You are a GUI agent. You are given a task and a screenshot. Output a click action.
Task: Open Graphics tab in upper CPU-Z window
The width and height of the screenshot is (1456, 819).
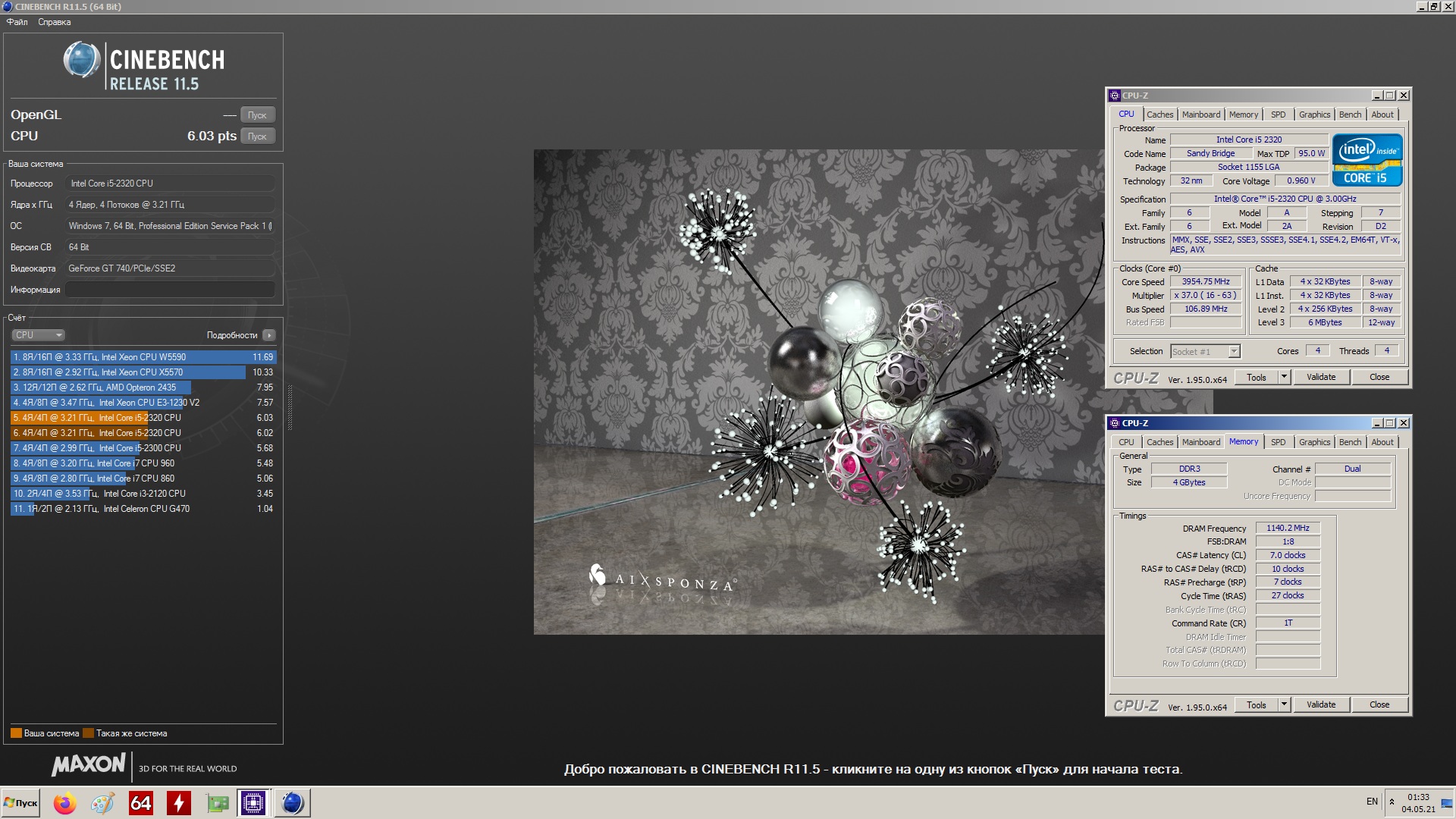(1314, 115)
